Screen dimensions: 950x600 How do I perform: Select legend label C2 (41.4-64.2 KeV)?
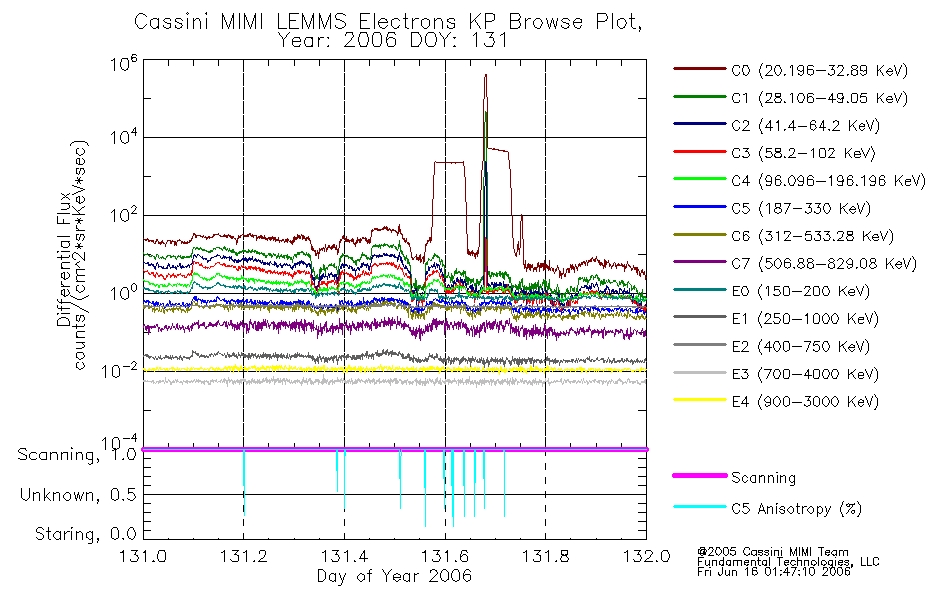[805, 126]
